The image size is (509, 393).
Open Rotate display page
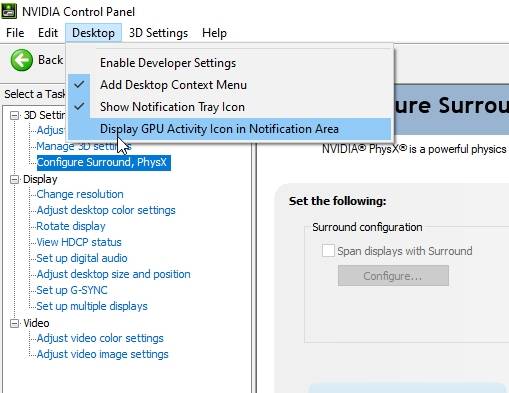pyautogui.click(x=71, y=226)
